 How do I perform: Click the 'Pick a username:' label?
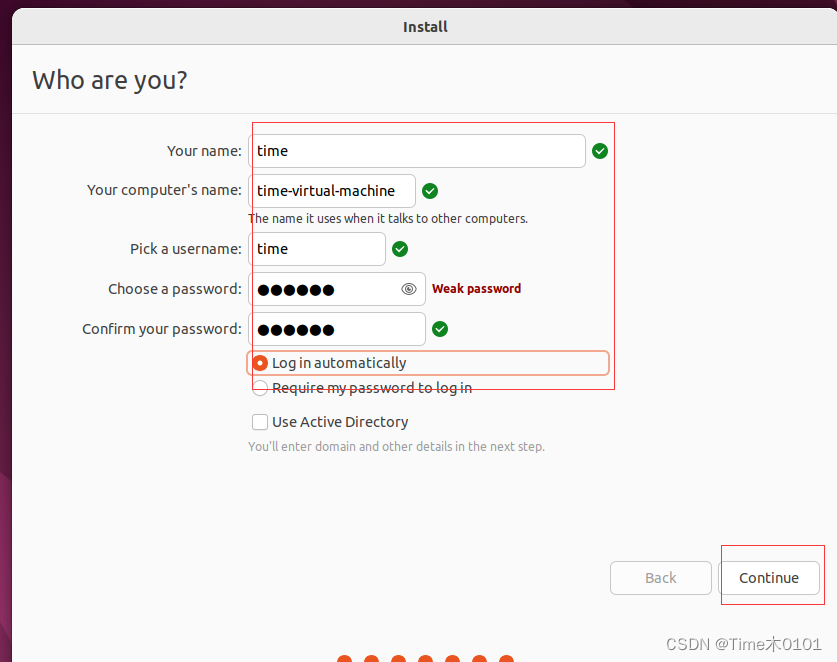click(186, 249)
